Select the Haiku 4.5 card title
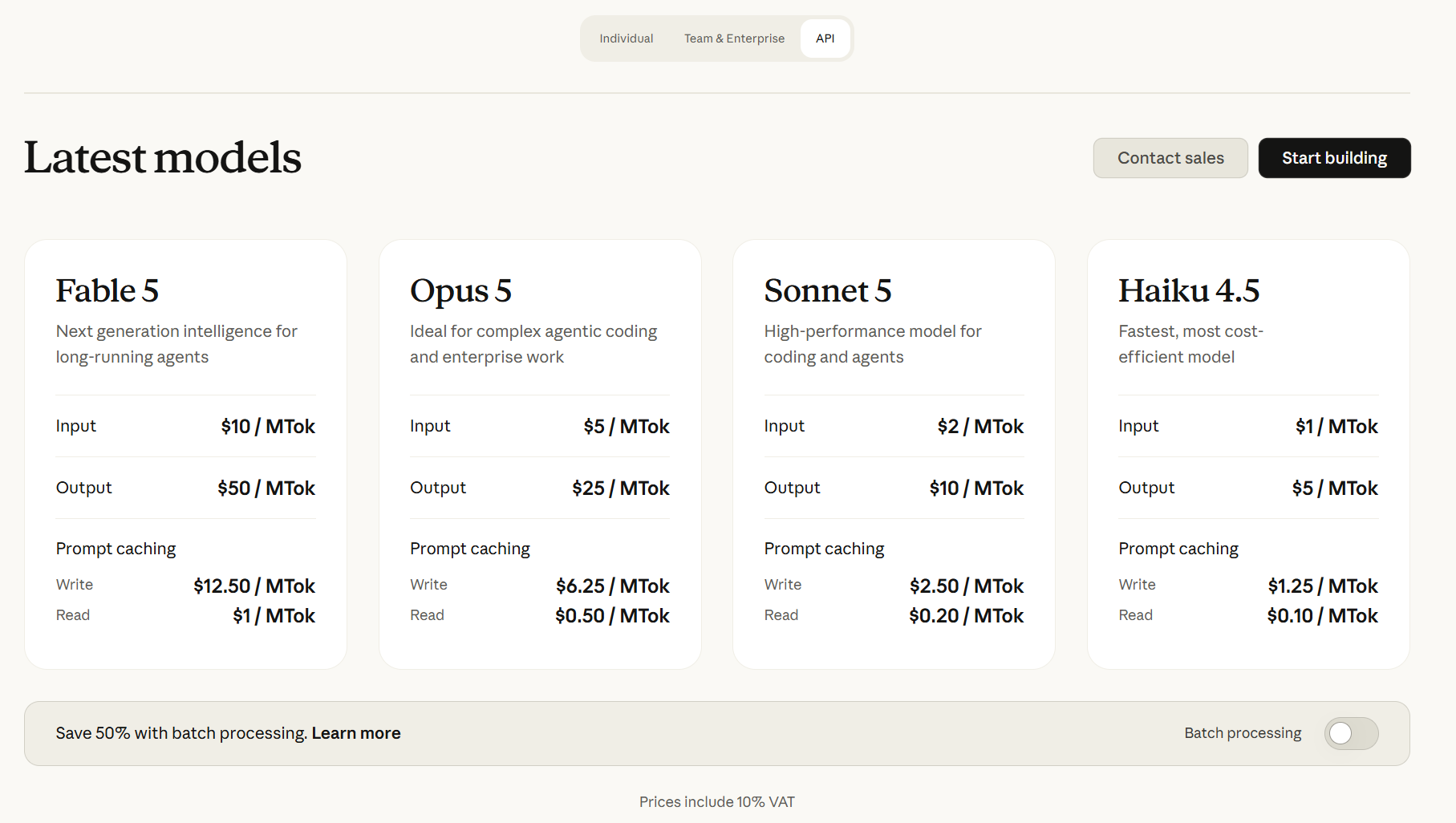 pos(1189,290)
